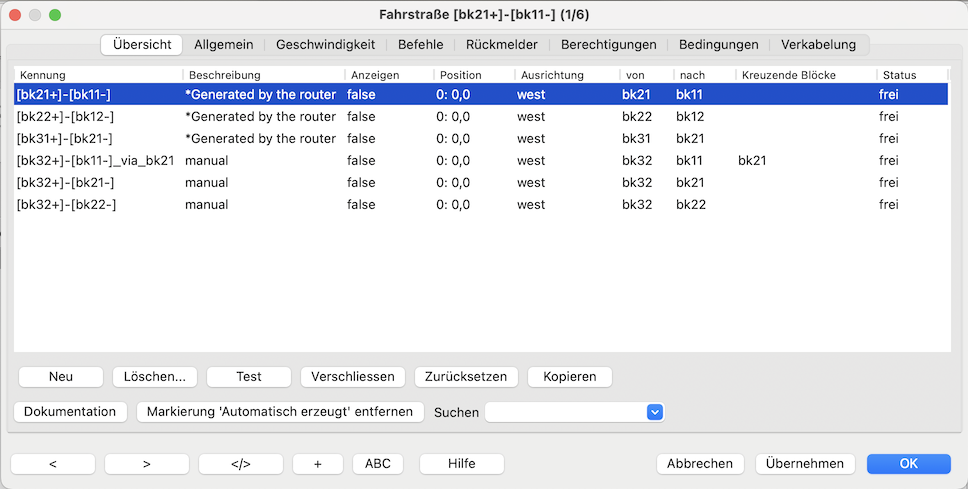The image size is (968, 489).
Task: Remove 'Automatisch erzeugt' marking button
Action: click(280, 412)
